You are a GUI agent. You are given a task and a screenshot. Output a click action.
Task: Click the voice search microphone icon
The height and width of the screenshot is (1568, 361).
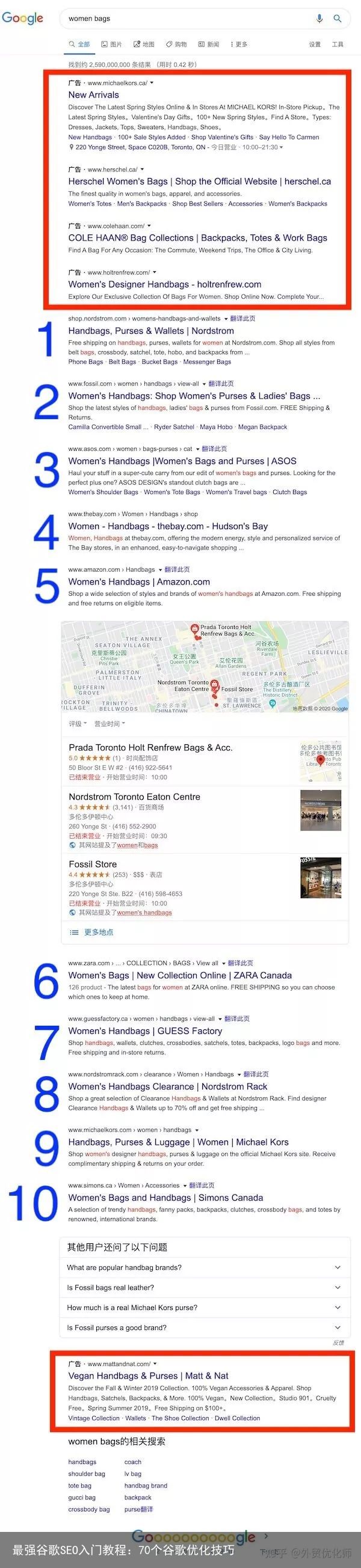[x=319, y=18]
